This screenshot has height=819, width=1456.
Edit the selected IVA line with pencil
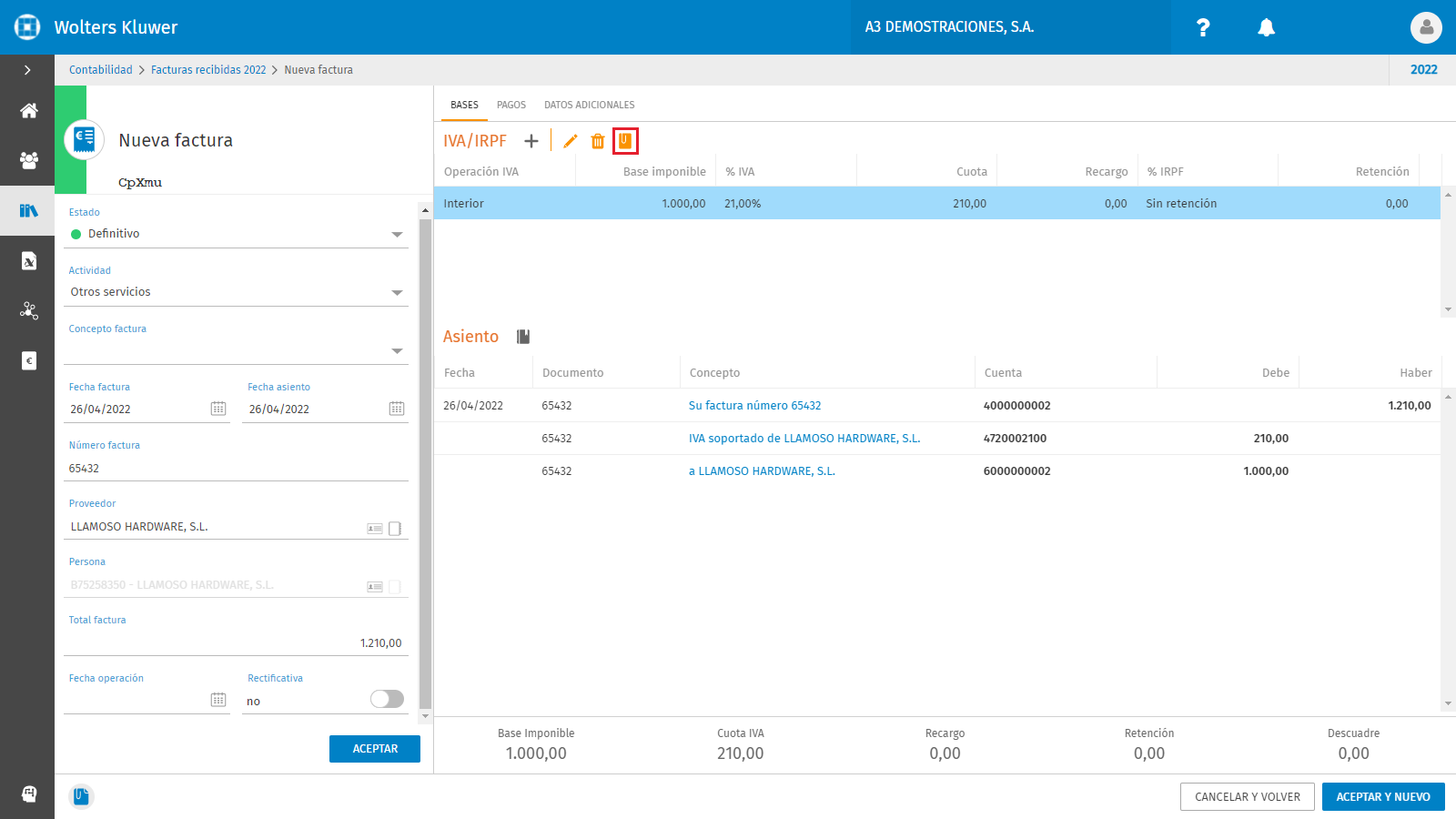click(571, 141)
